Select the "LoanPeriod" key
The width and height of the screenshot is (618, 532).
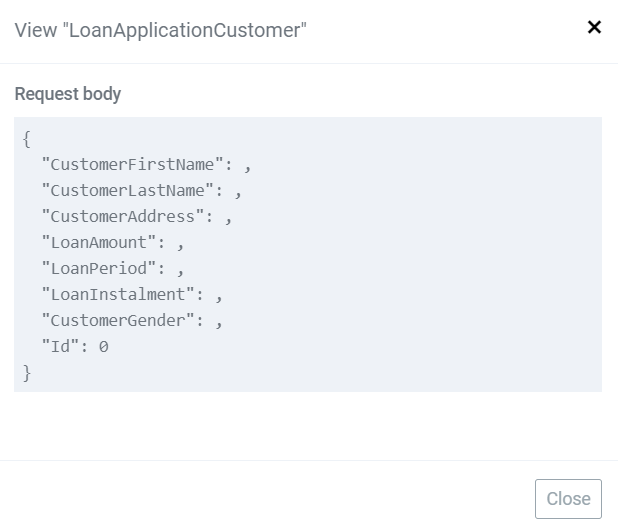[99, 268]
